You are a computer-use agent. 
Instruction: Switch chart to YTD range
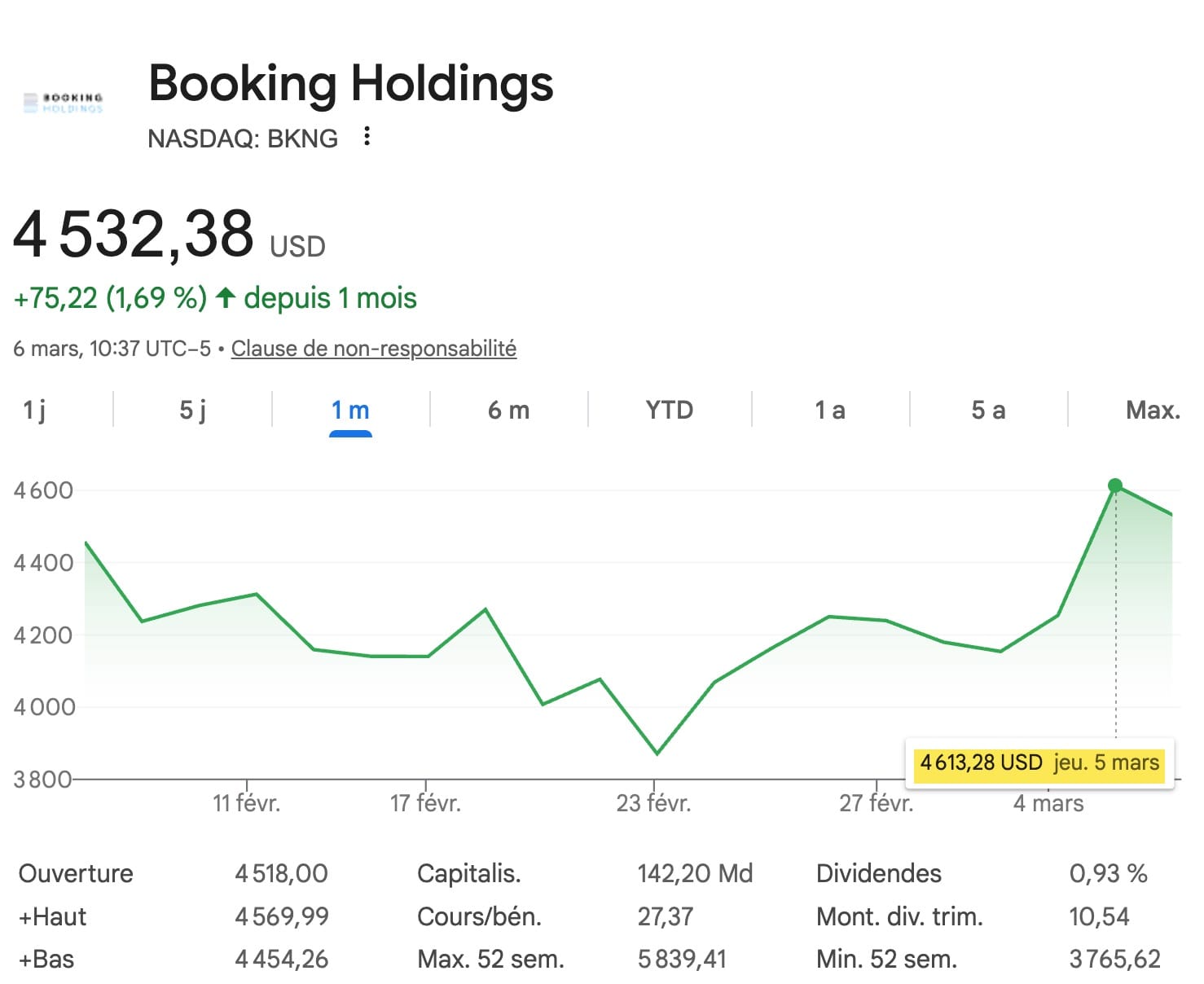669,410
